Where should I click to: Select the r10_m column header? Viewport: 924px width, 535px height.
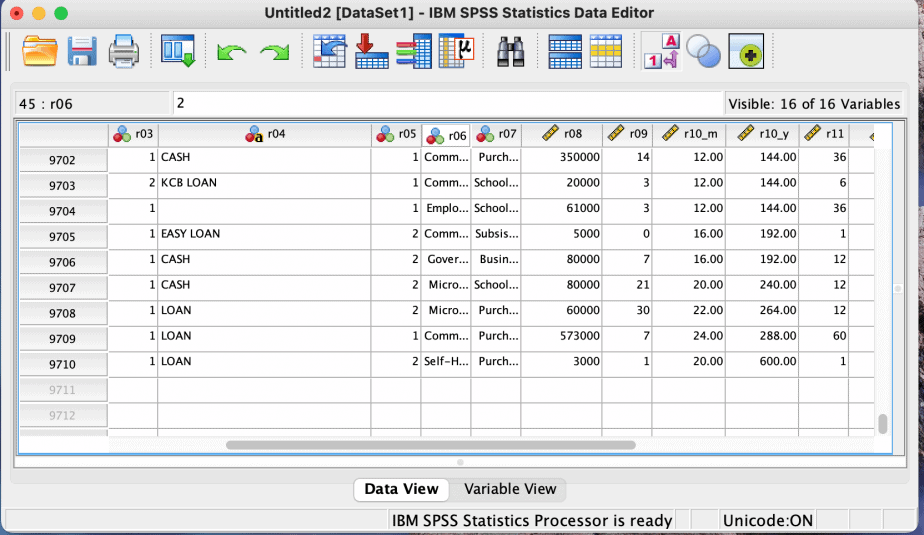click(x=689, y=134)
